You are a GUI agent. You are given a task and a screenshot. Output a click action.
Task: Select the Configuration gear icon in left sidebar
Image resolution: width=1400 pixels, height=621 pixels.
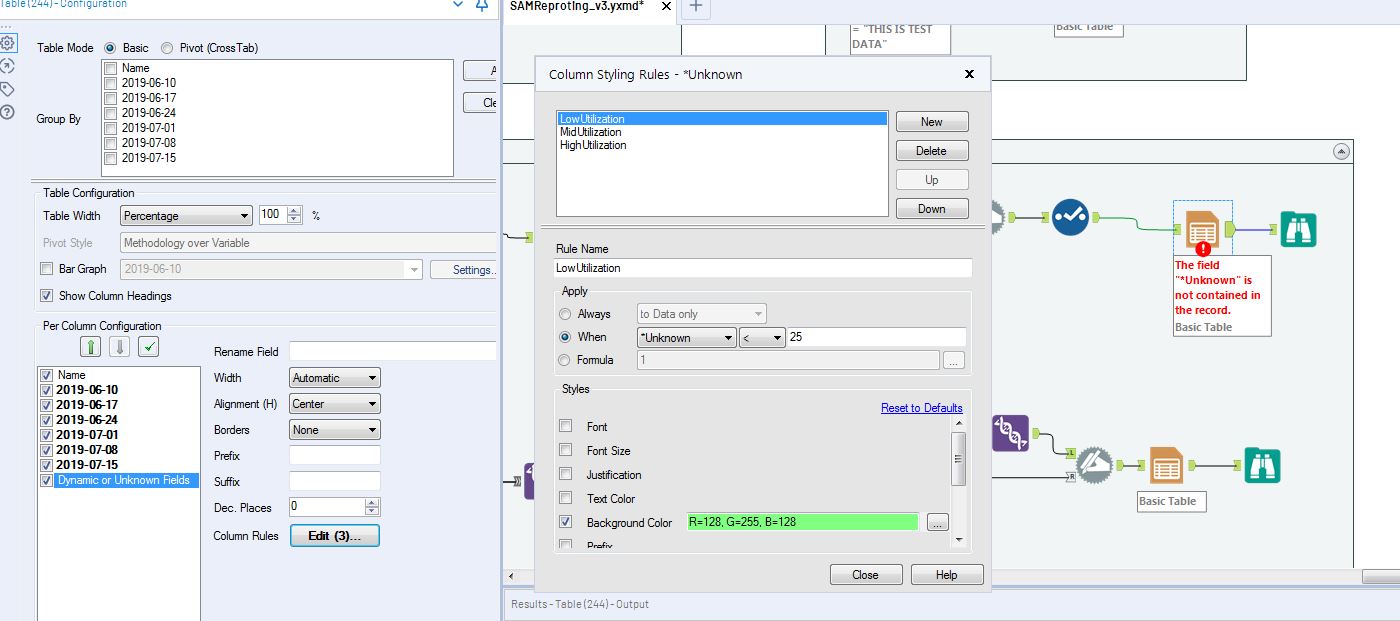(9, 43)
